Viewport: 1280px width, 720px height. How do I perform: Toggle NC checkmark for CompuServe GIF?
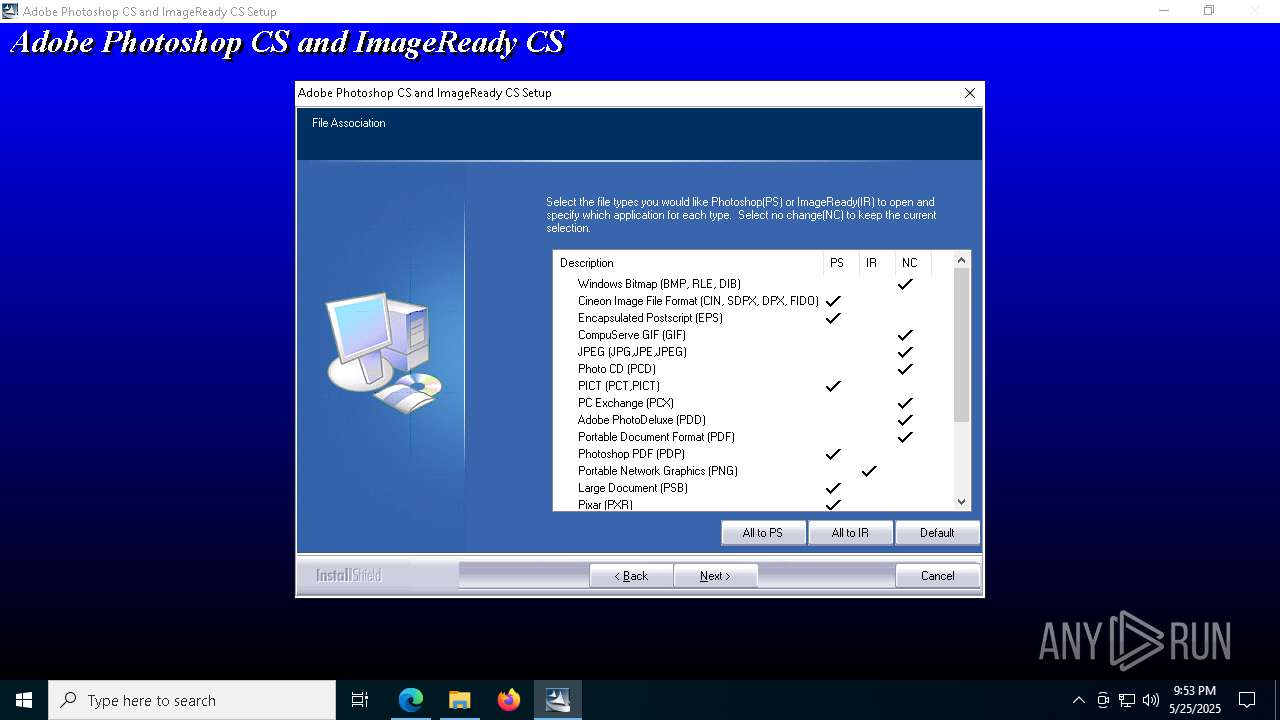point(905,335)
